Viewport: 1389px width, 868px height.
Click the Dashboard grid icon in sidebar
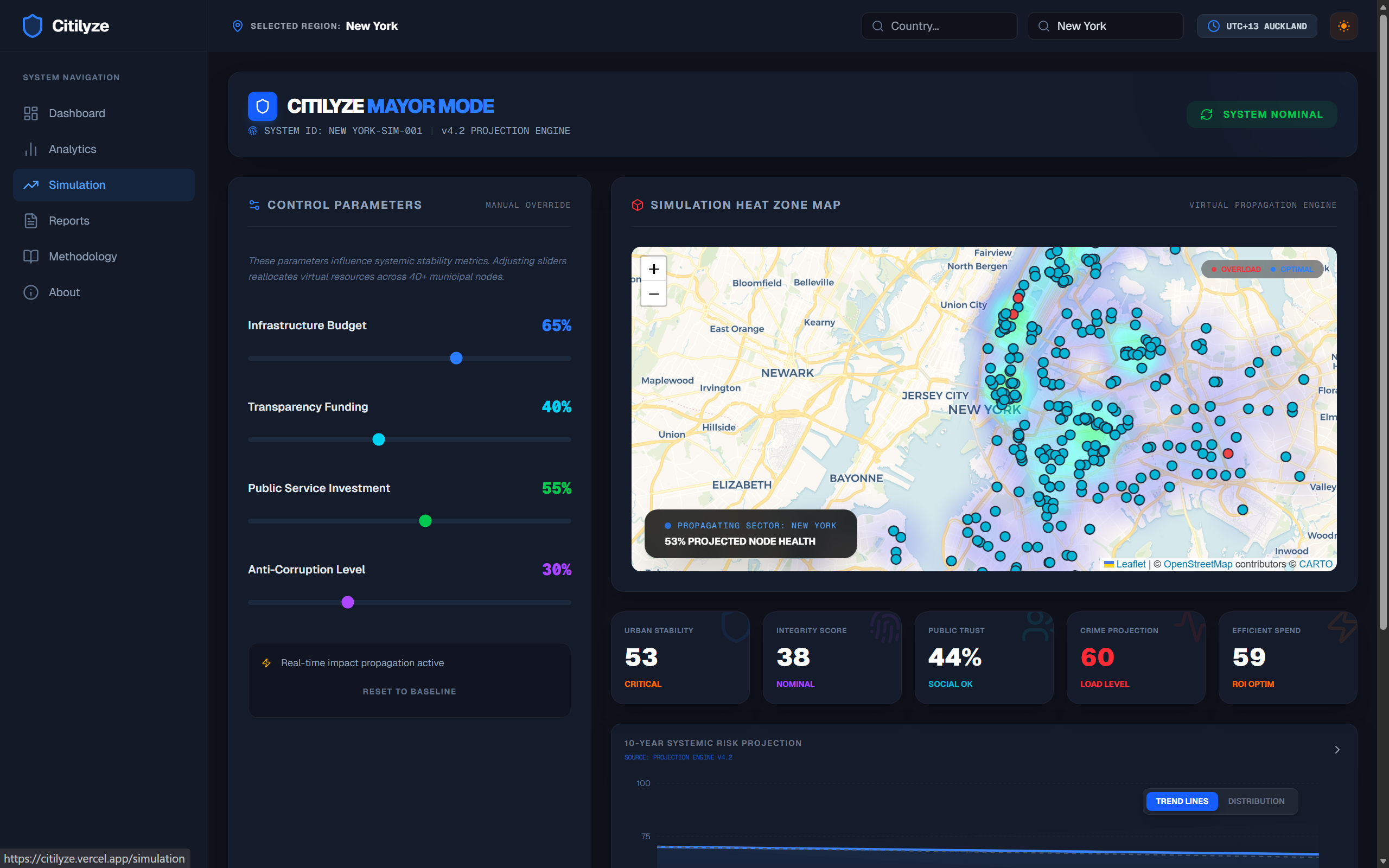pos(31,113)
